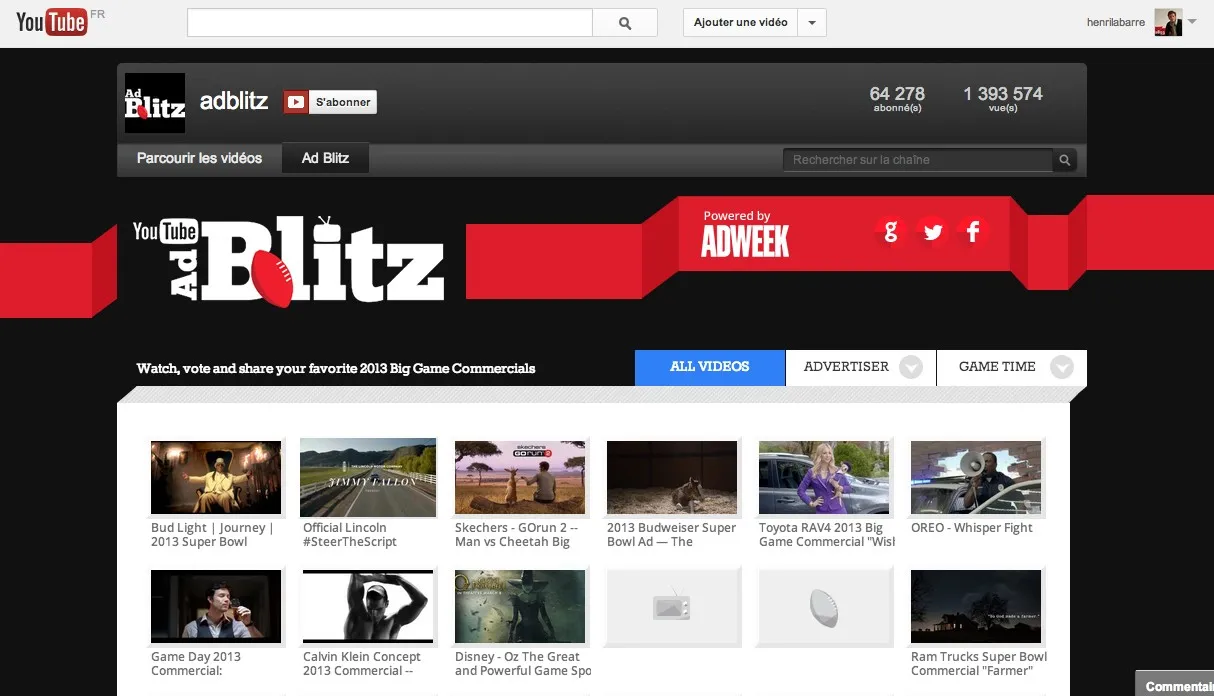Open the adblitz channel name link
Image resolution: width=1214 pixels, height=696 pixels.
234,101
